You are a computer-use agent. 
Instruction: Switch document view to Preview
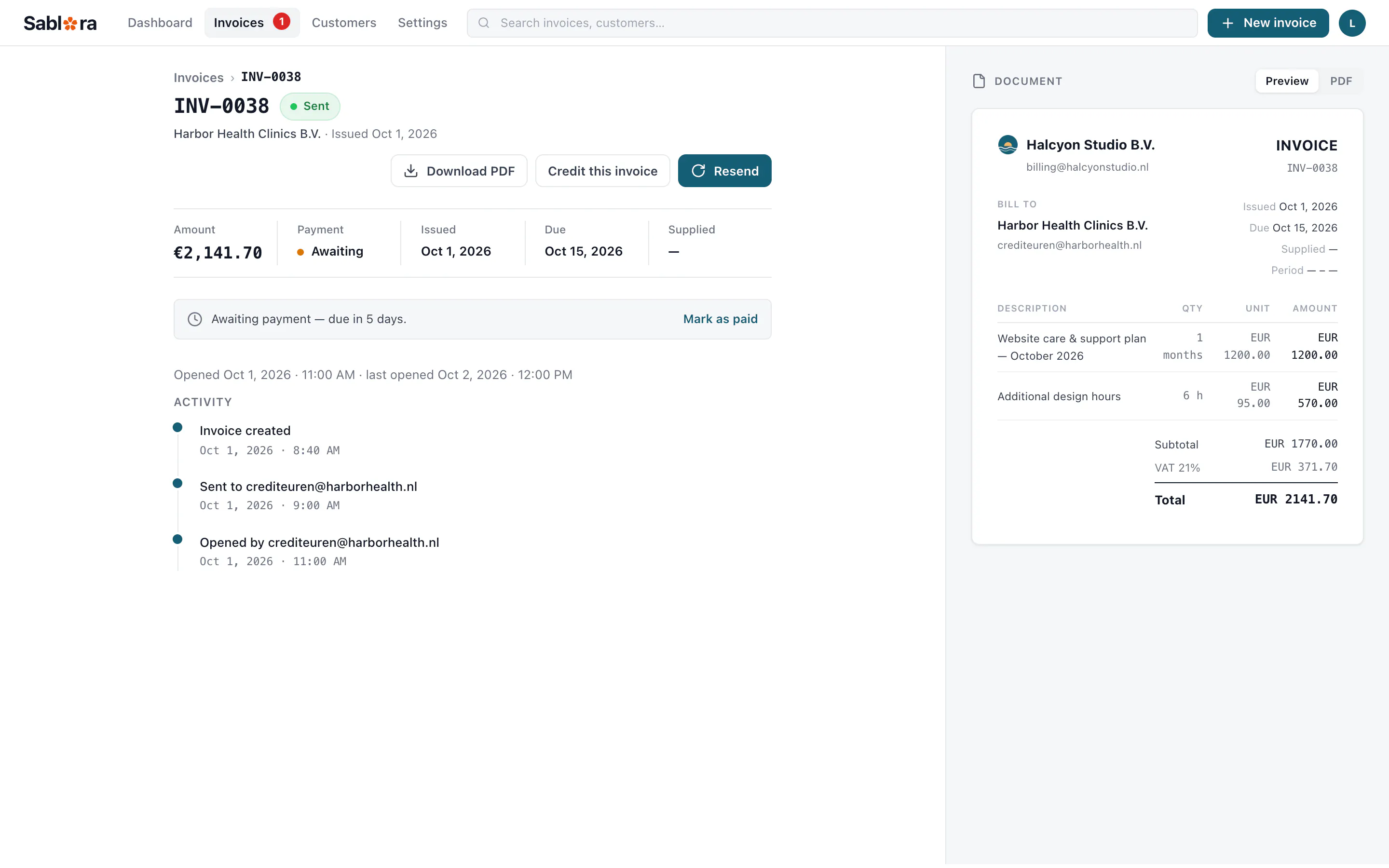1286,81
